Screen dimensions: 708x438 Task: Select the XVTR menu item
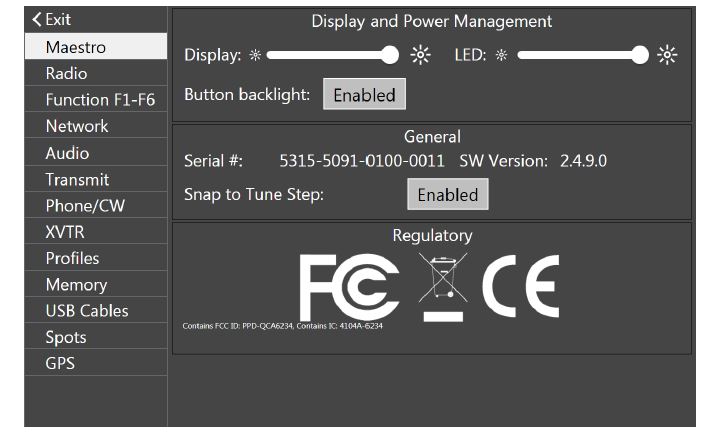tap(96, 232)
